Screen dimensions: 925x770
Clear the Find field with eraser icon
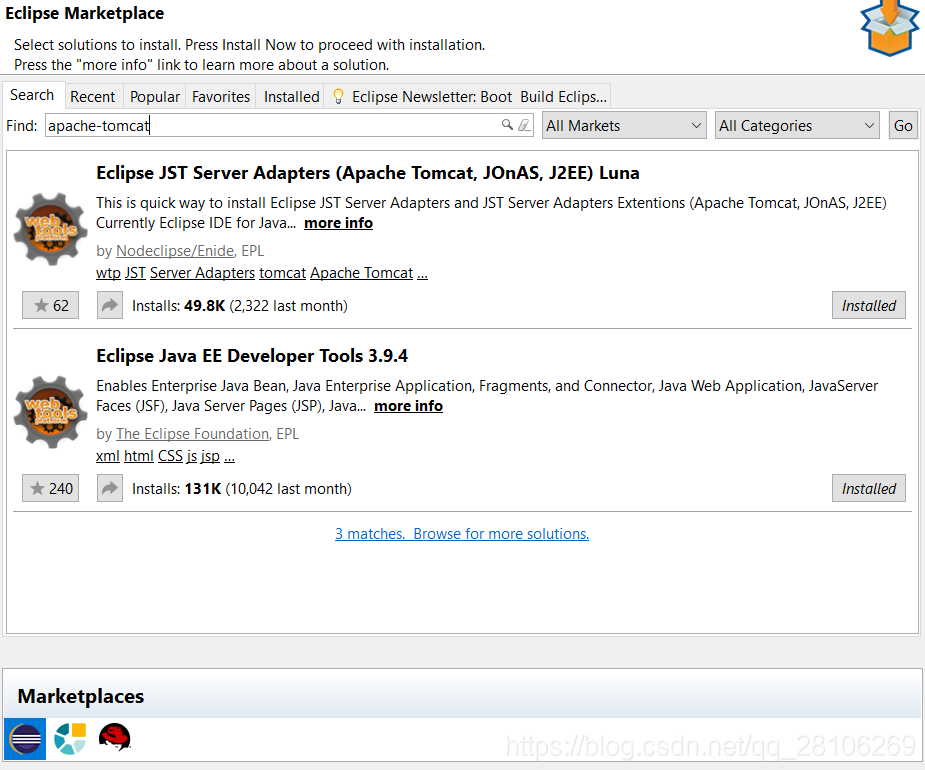coord(524,125)
